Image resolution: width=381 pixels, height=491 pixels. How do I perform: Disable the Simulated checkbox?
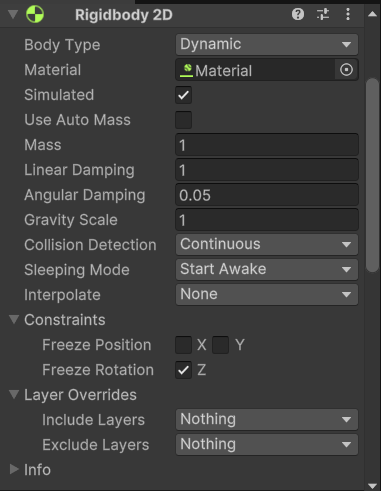click(x=183, y=95)
